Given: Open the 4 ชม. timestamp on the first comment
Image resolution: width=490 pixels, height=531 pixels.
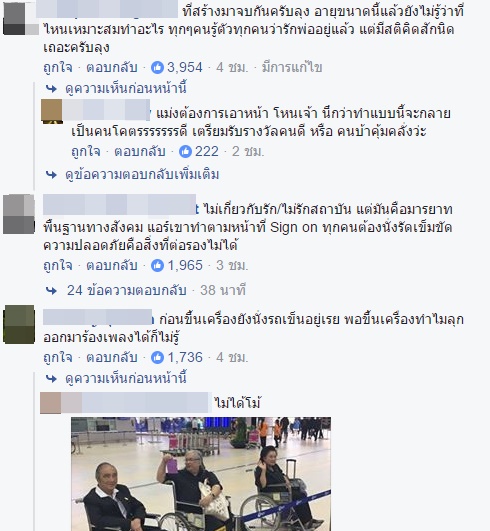Looking at the screenshot, I should tap(232, 67).
